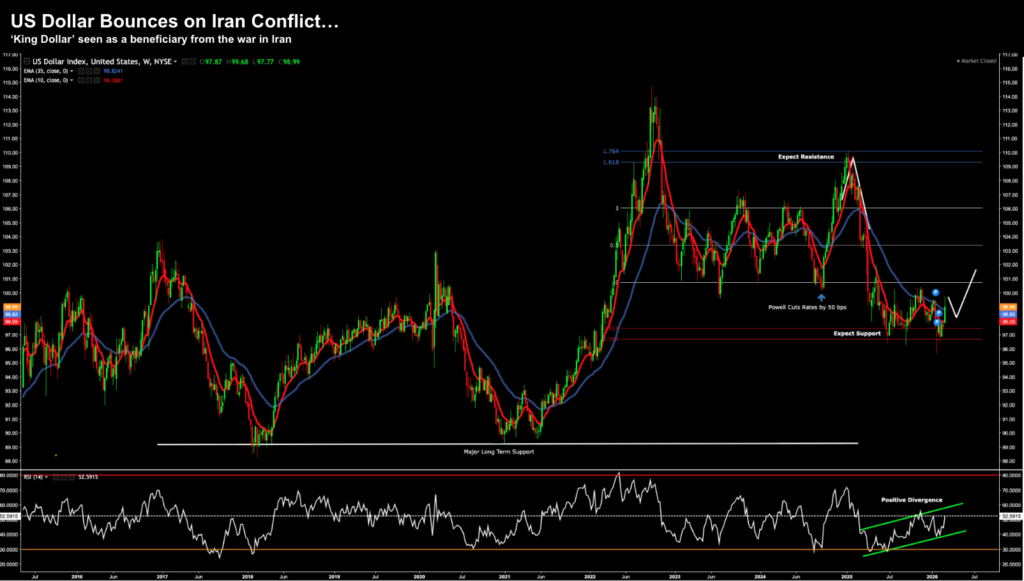The image size is (1024, 581).
Task: Click the Positive Divergence annotation in the RSI pane
Action: click(x=910, y=498)
